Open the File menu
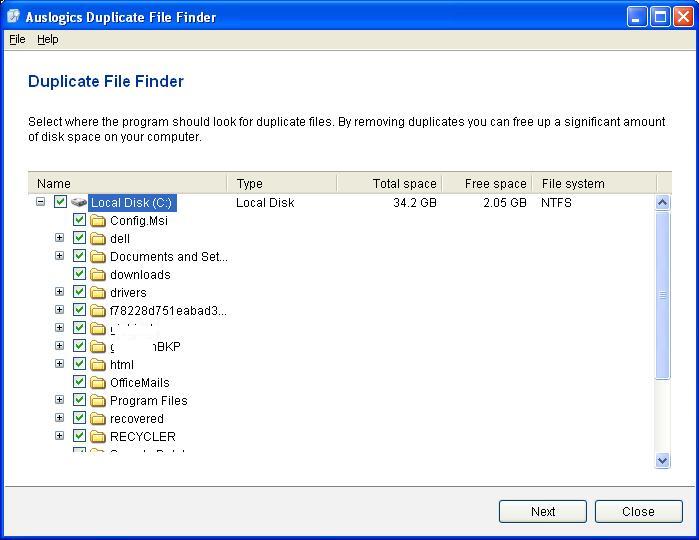 17,39
